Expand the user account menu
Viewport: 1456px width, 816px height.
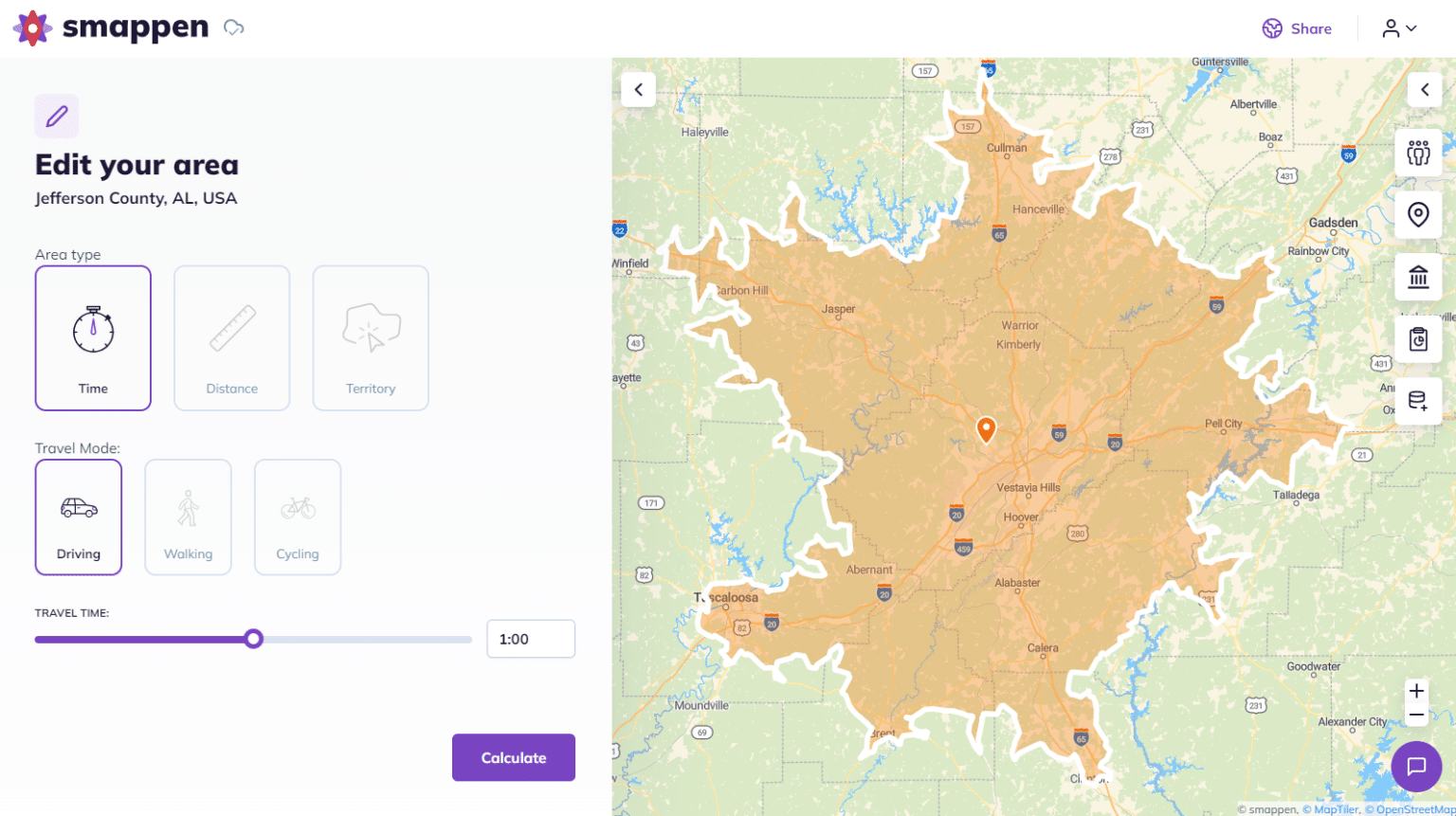point(1398,27)
